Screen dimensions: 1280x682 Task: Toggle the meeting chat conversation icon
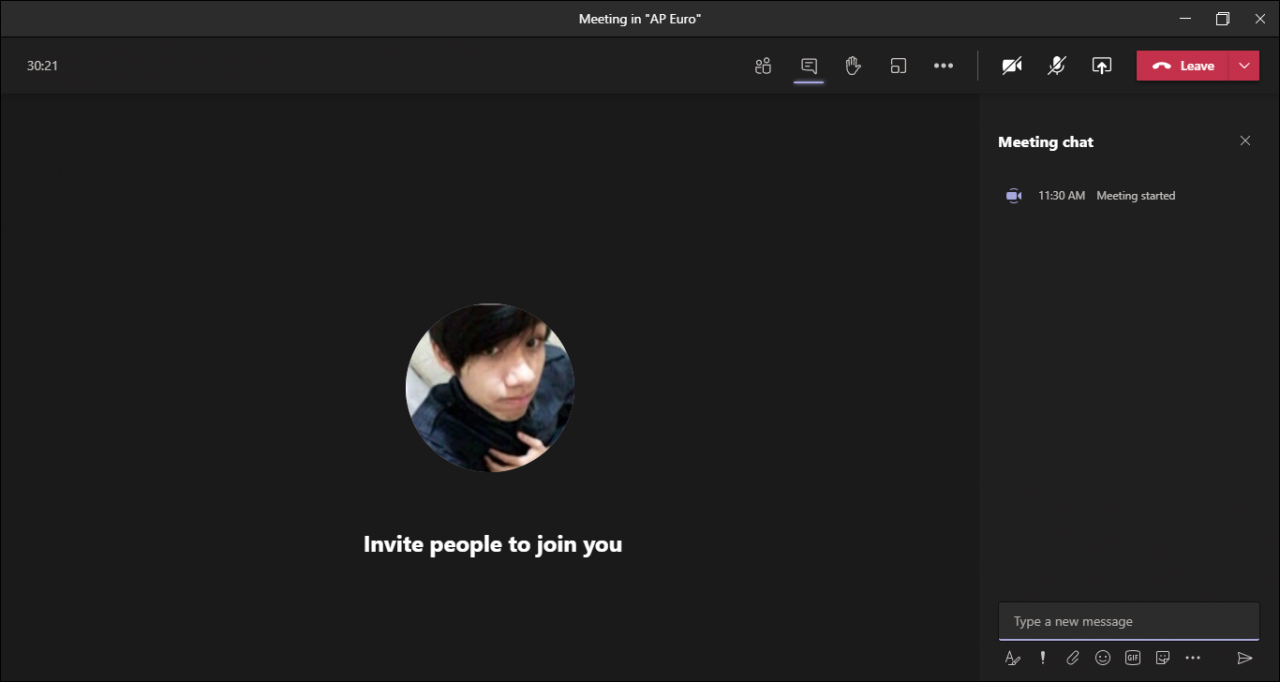[809, 66]
